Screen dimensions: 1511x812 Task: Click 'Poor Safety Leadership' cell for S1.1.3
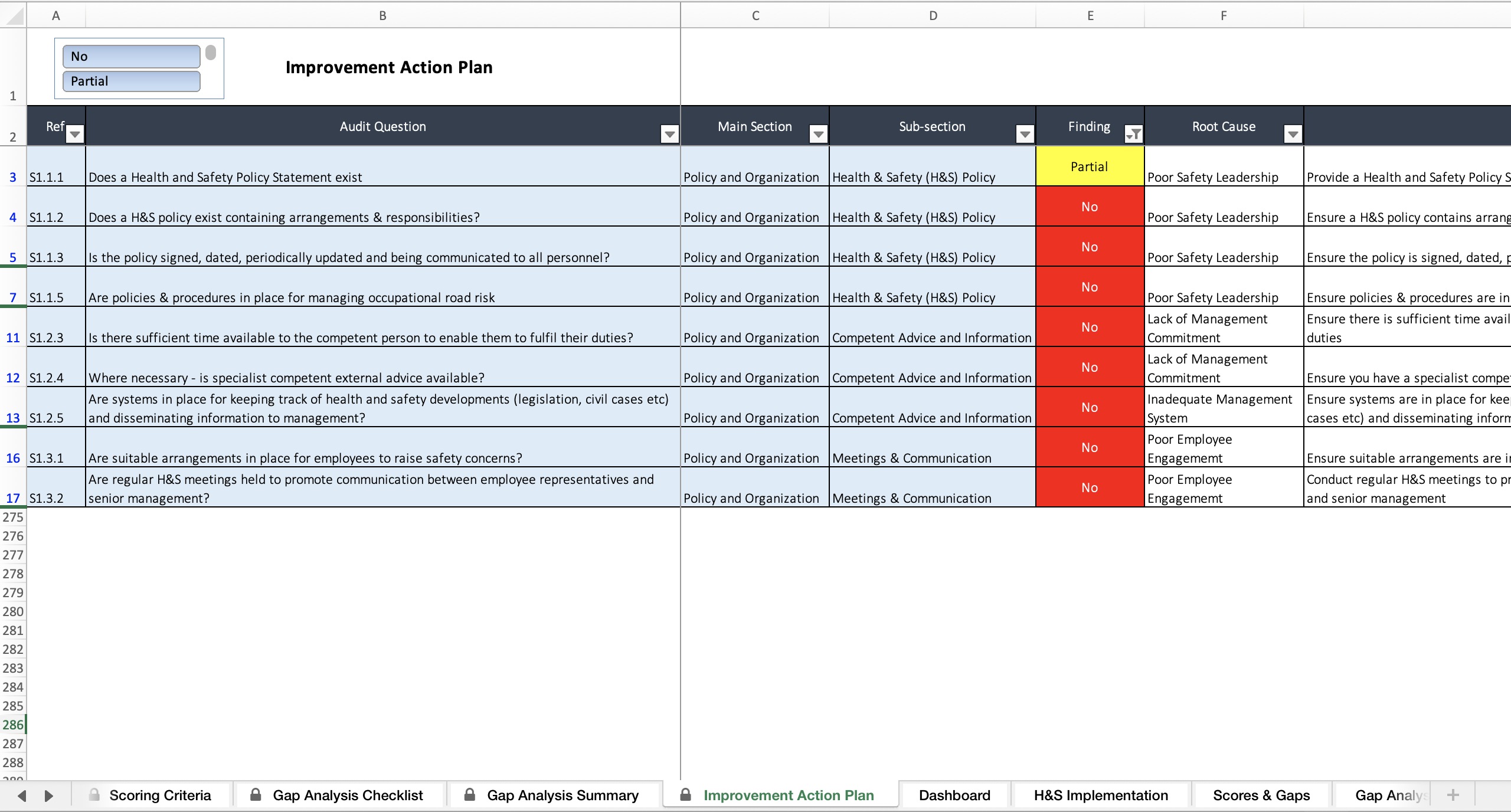coord(1224,247)
